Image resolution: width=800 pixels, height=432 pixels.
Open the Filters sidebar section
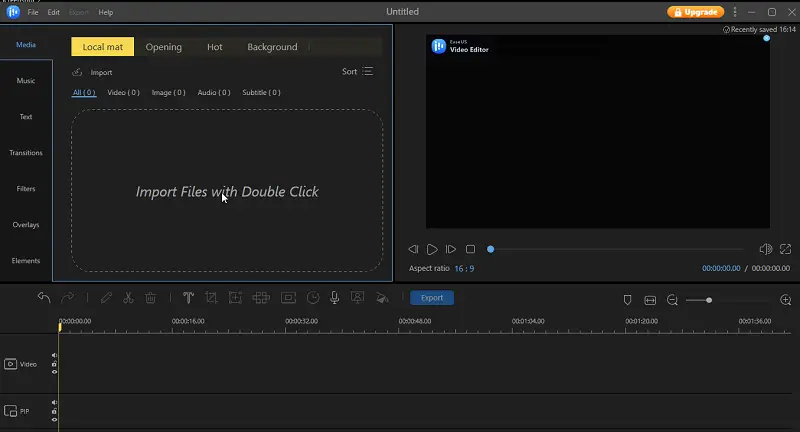click(x=26, y=189)
